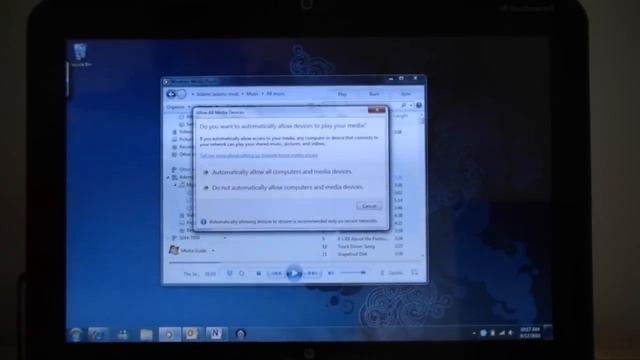Open the Media Guide dropdown arrow
The width and height of the screenshot is (640, 360).
pos(213,251)
